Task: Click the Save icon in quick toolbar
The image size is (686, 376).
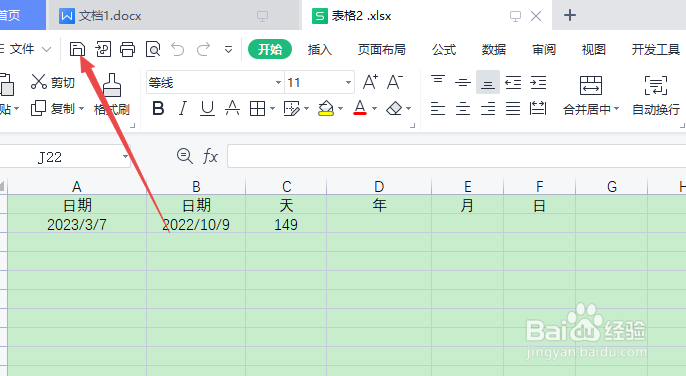Action: [x=77, y=49]
